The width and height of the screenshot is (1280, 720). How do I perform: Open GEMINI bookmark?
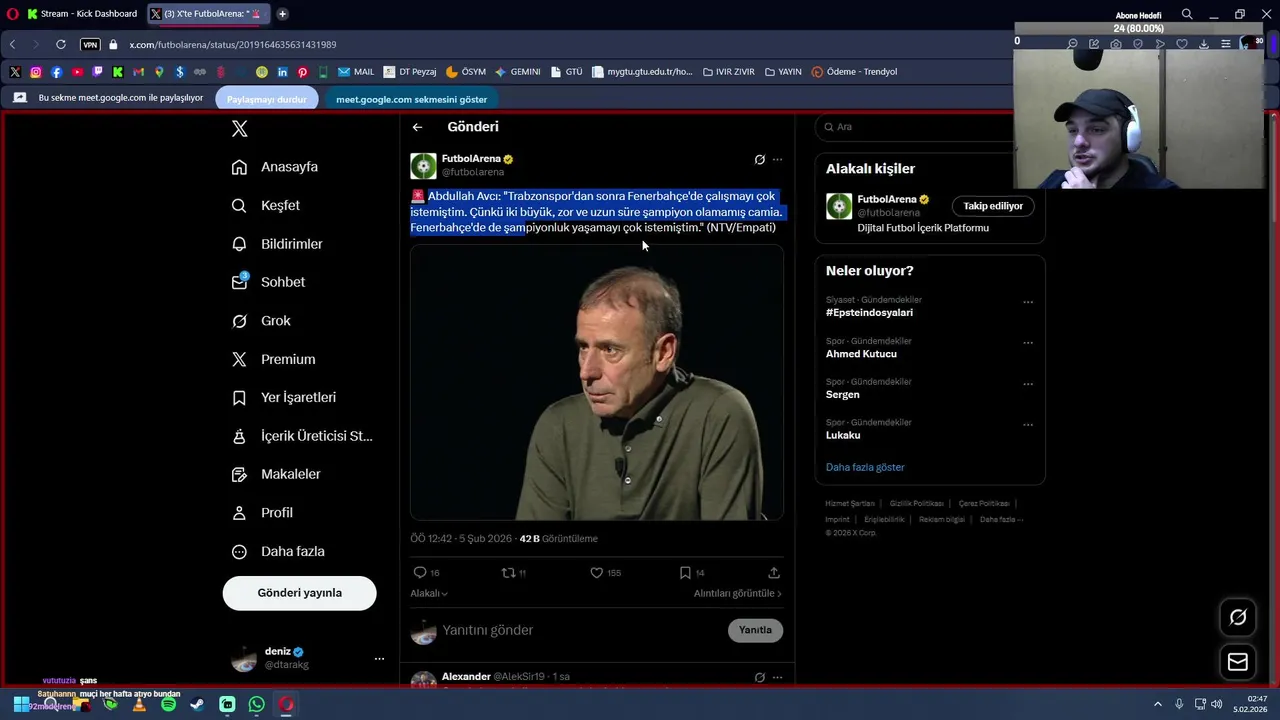coord(518,72)
